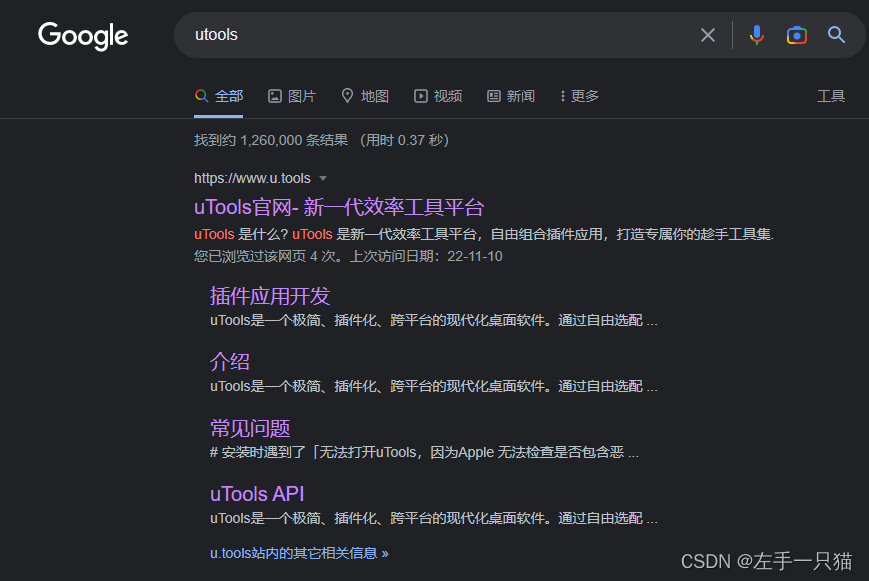Click the newspaper icon in the 新闻 tab
Screen dimensions: 869x581
[x=494, y=96]
